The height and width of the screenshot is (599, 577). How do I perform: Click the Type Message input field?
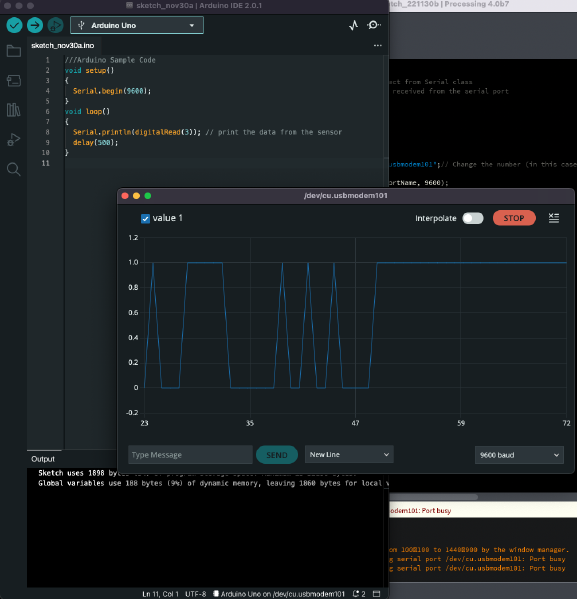click(190, 455)
